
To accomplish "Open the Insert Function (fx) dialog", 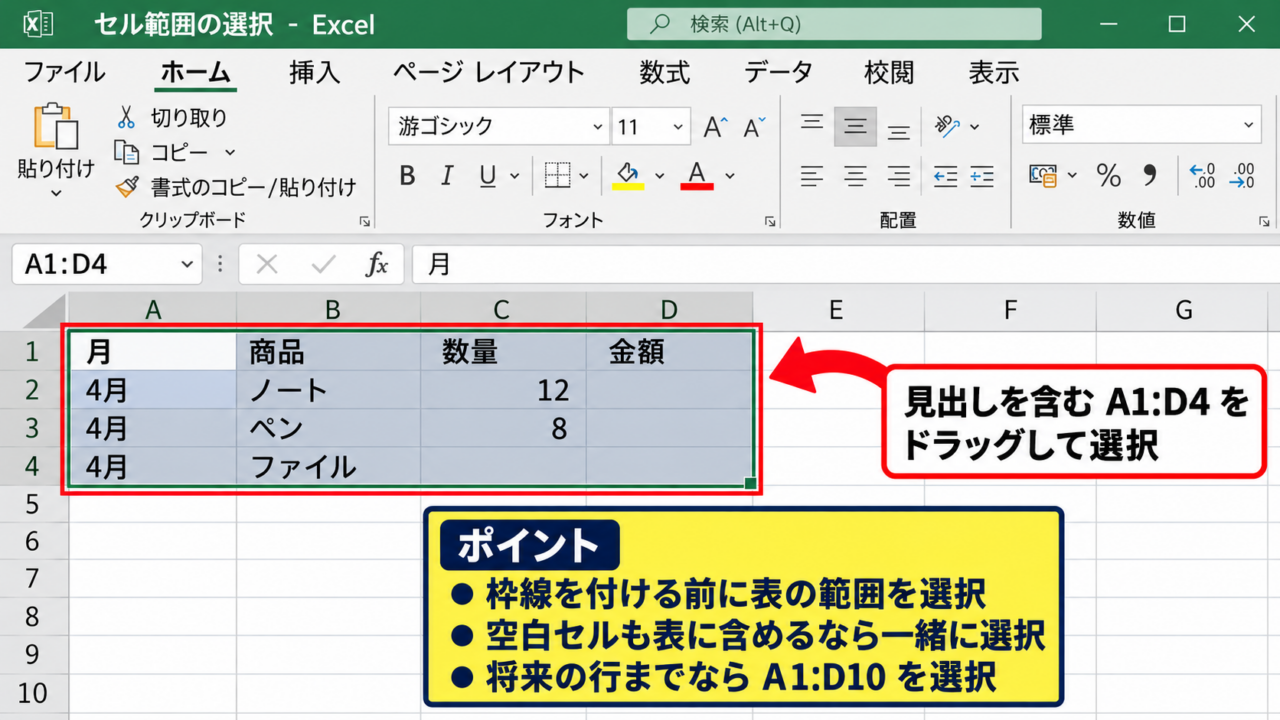I will (x=377, y=264).
